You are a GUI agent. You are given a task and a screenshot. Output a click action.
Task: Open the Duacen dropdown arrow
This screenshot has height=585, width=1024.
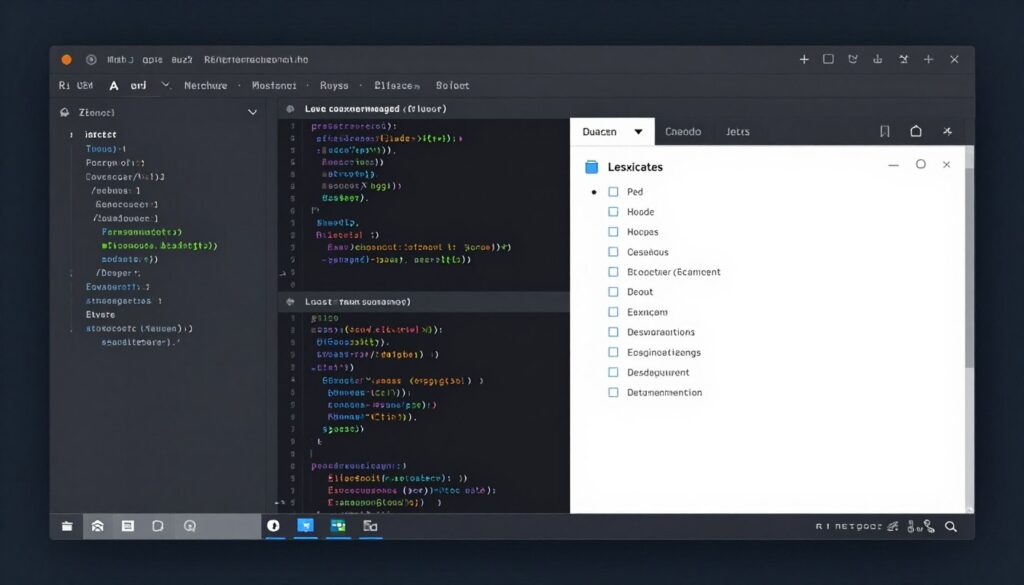[638, 132]
